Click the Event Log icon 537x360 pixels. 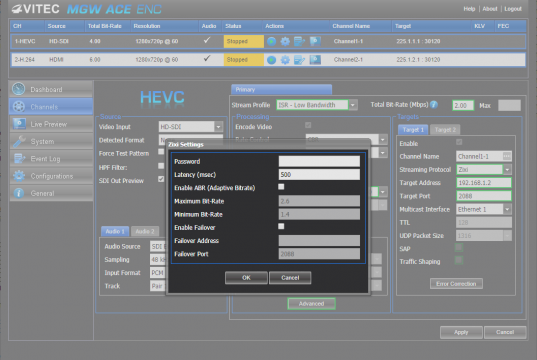point(19,159)
